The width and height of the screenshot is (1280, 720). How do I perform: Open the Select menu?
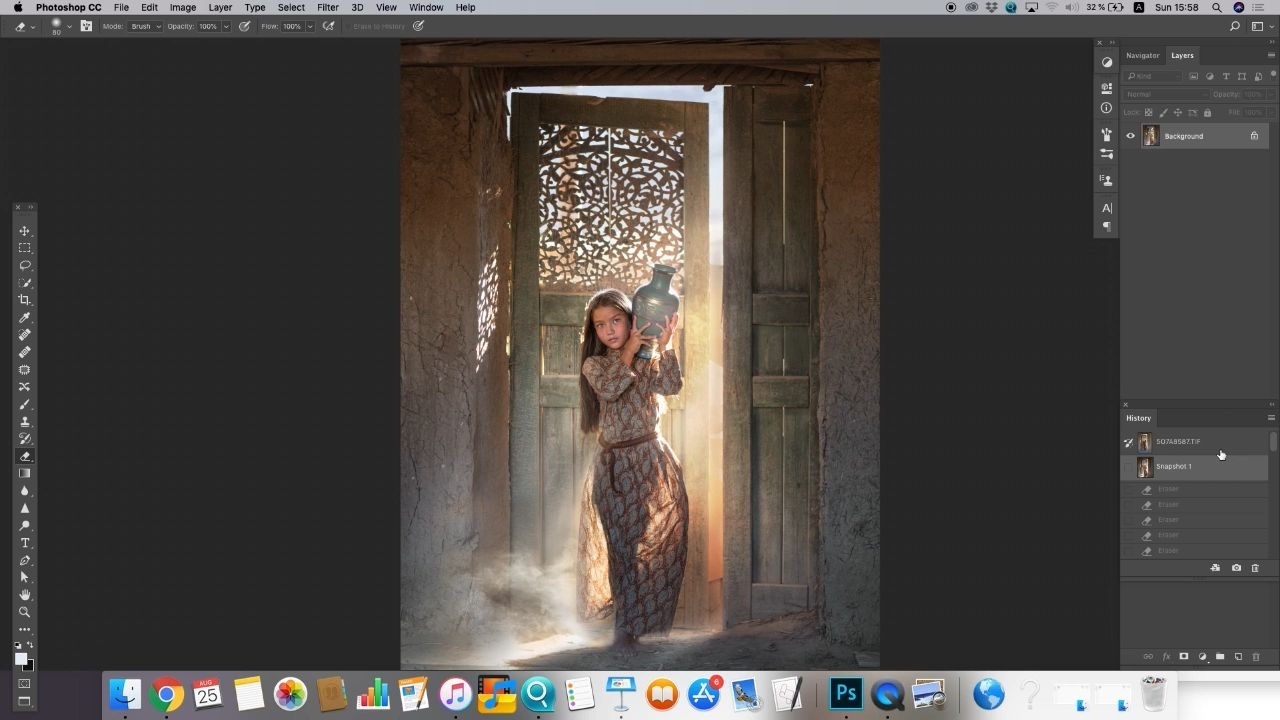pos(291,7)
